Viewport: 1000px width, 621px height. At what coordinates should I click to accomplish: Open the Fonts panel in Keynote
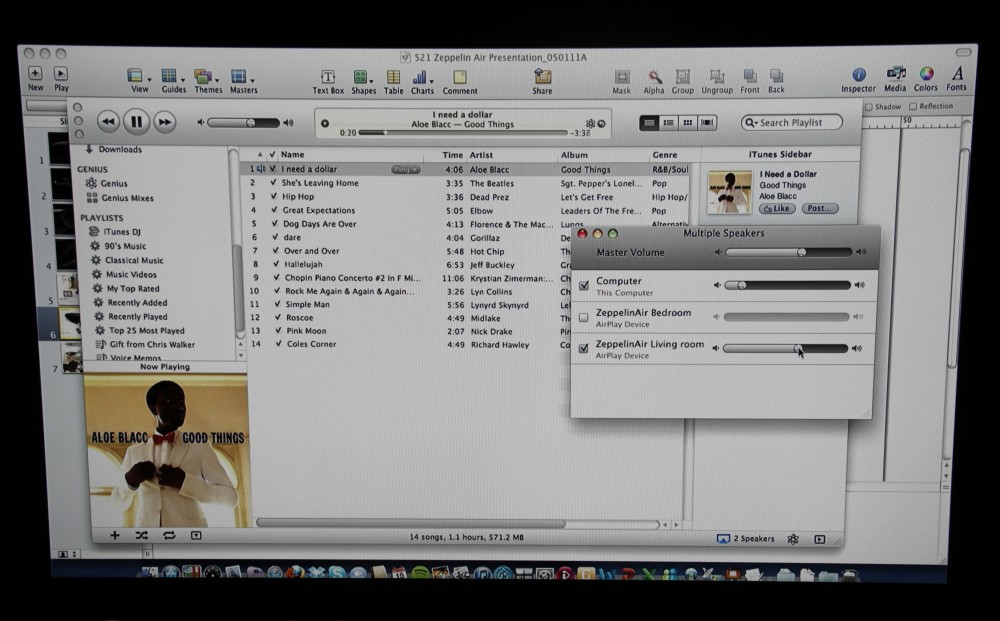[957, 74]
